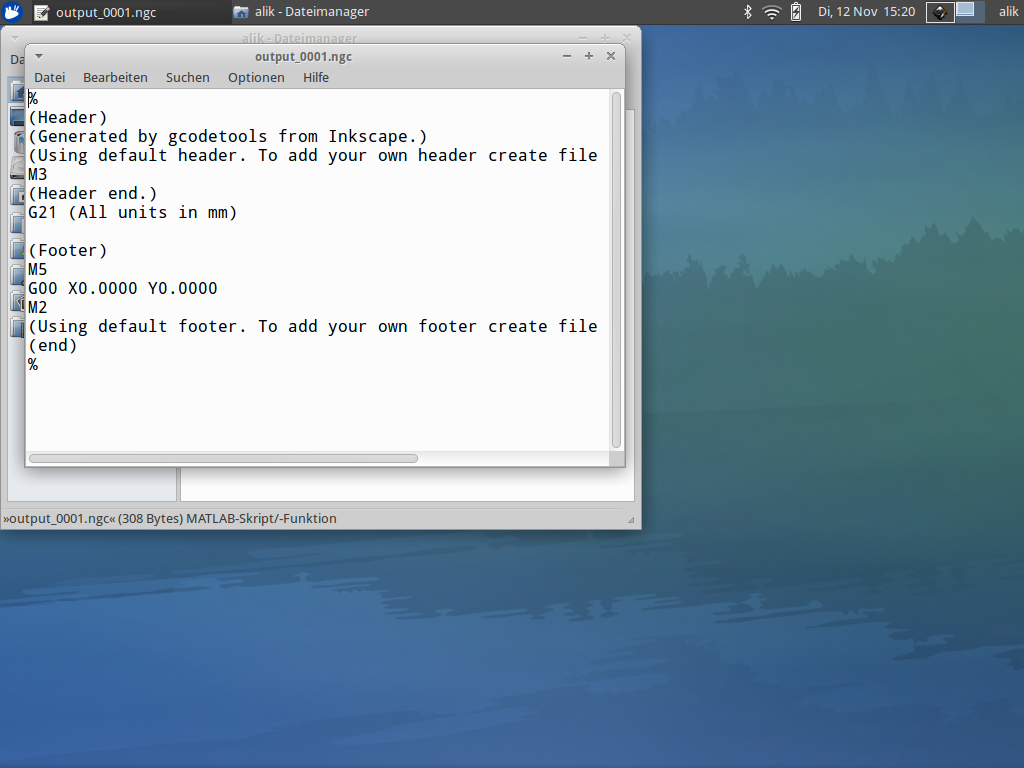The width and height of the screenshot is (1024, 768).
Task: Open the clock showing Di, 12 Nov 15:20
Action: point(866,12)
